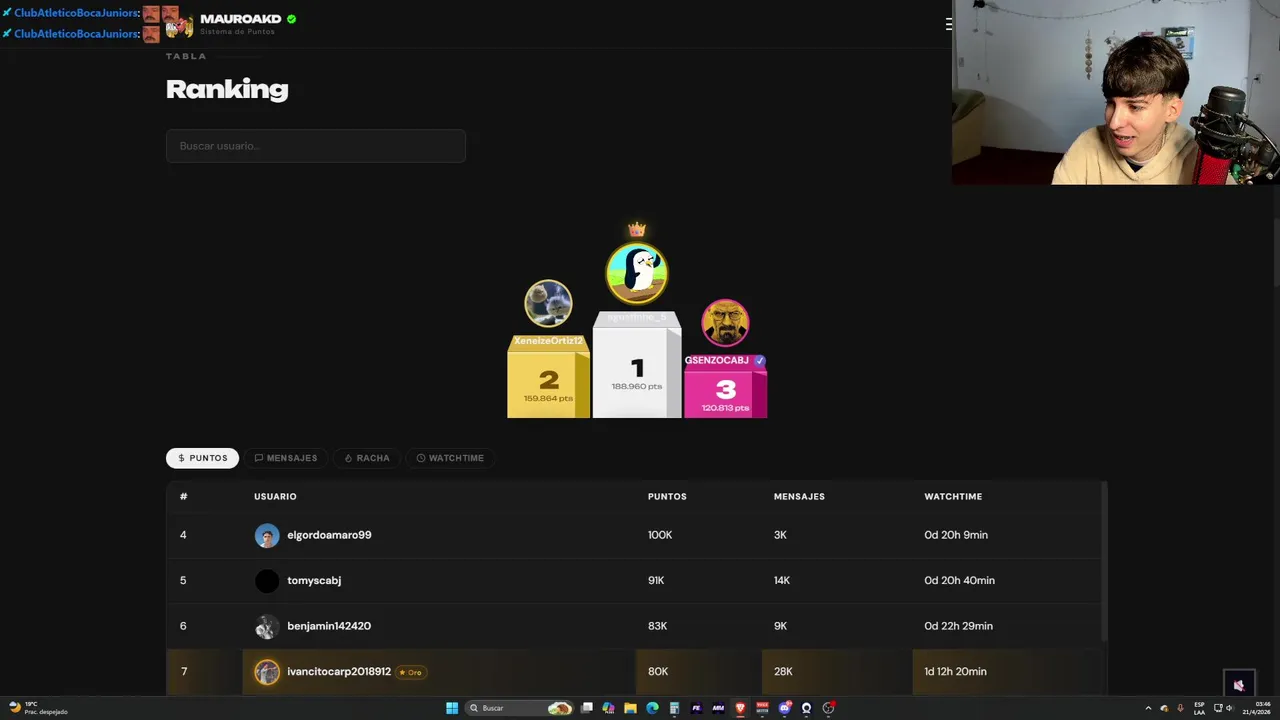
Task: Click tomyscabj black avatar
Action: tap(267, 581)
